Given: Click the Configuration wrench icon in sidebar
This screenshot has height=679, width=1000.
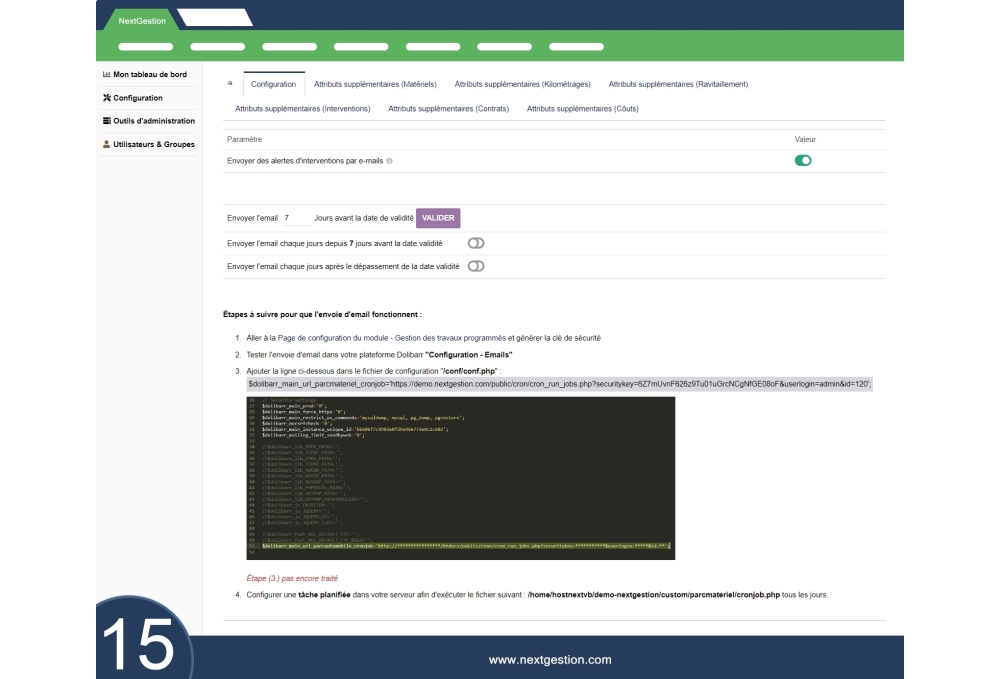Looking at the screenshot, I should [x=107, y=98].
